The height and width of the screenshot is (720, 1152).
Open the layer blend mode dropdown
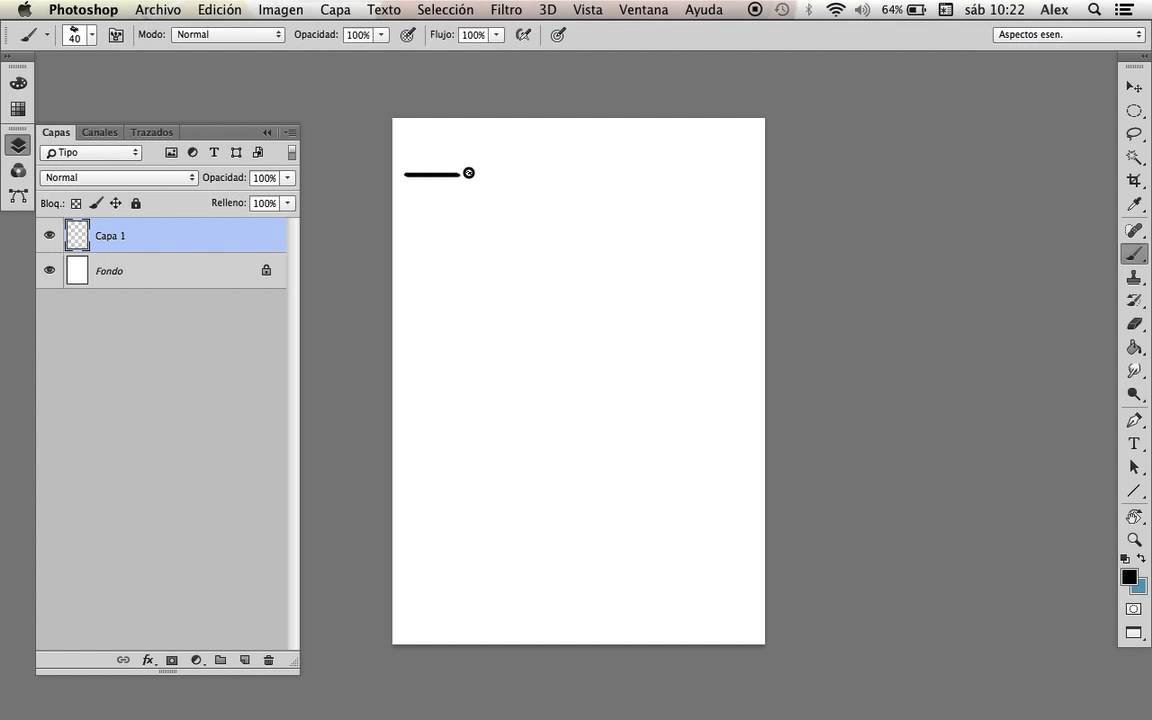pyautogui.click(x=119, y=178)
